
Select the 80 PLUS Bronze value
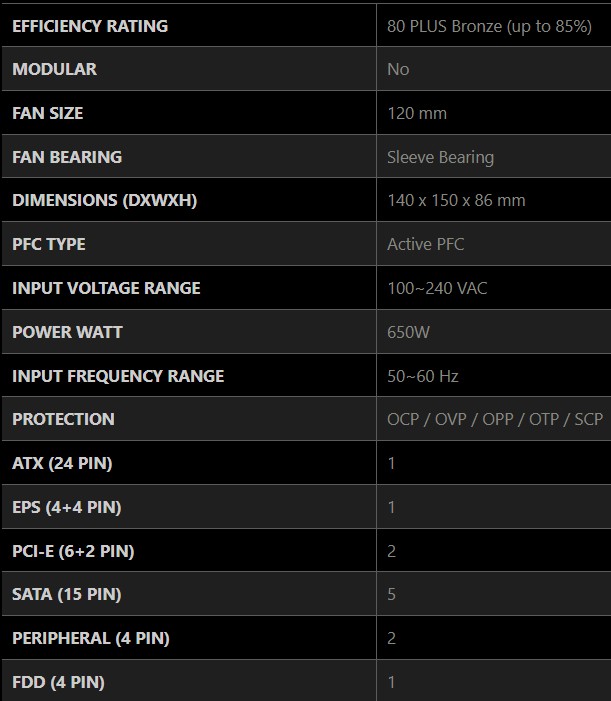[x=489, y=26]
